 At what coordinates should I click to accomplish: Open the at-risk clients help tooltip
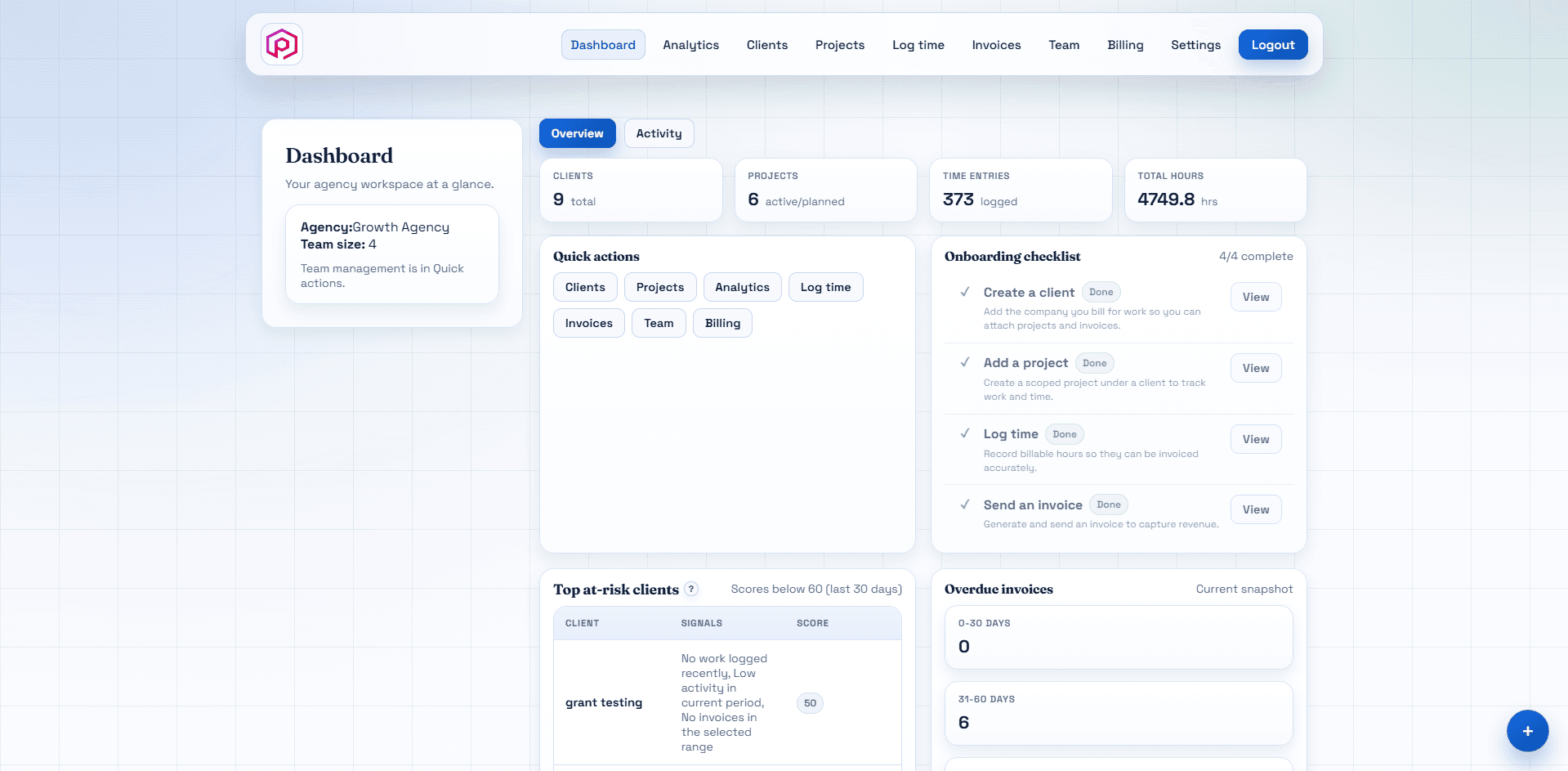click(691, 589)
